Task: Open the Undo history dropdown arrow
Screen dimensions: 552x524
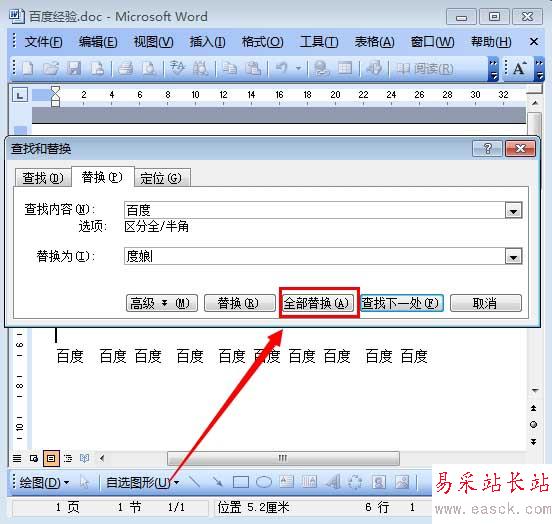Action: pos(299,68)
